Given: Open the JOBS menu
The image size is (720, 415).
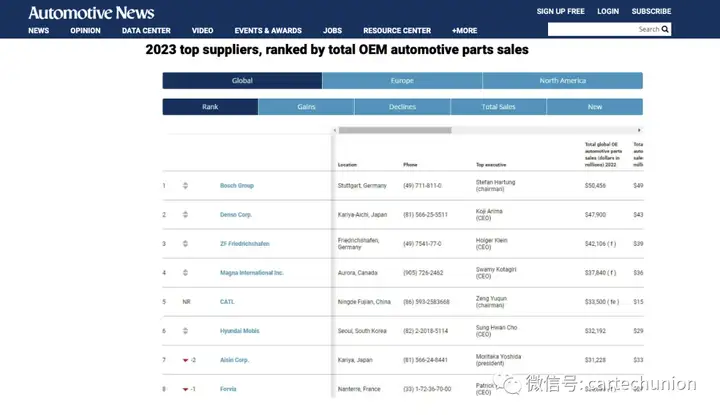Looking at the screenshot, I should click(x=332, y=31).
